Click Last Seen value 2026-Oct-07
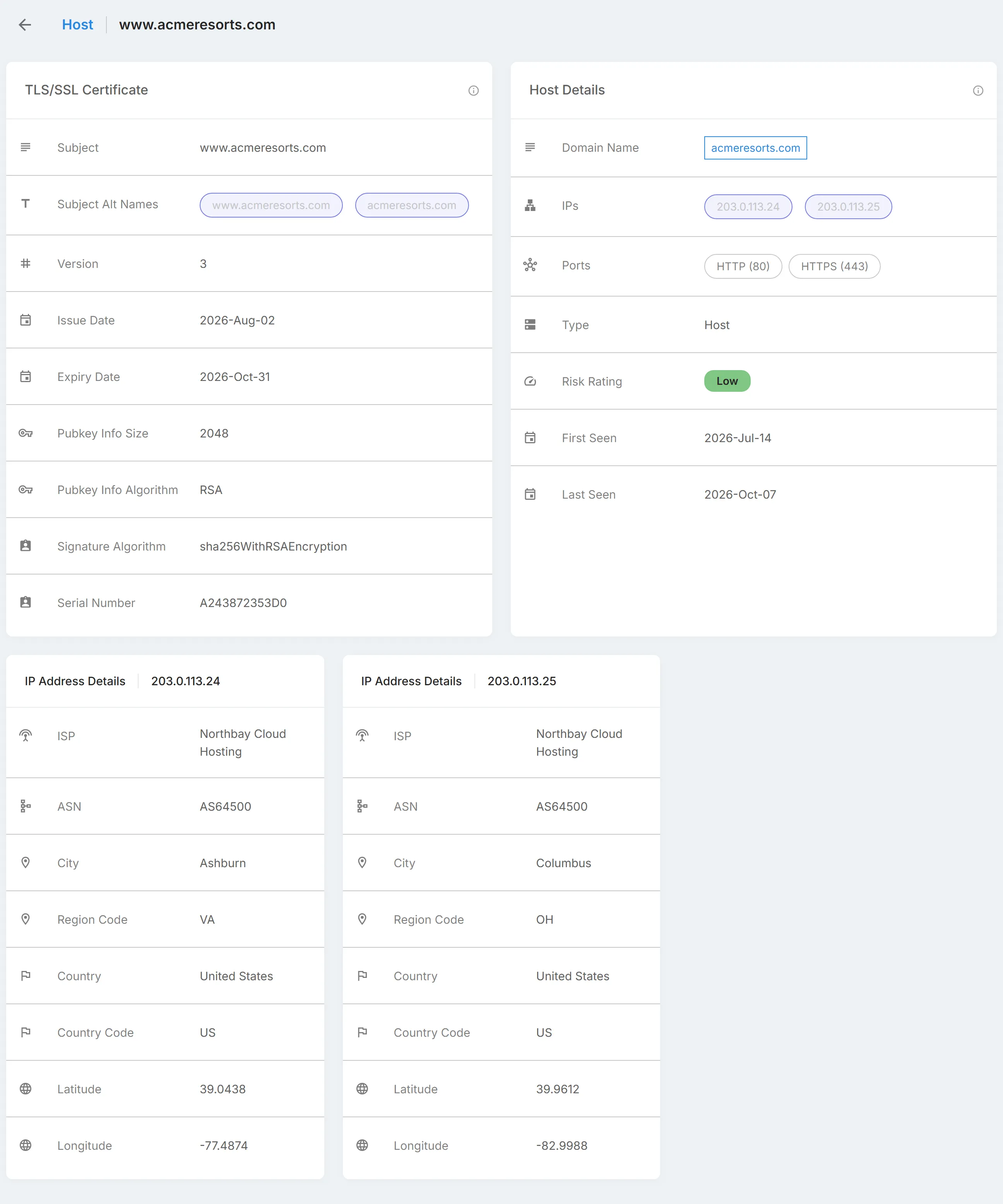Image resolution: width=1003 pixels, height=1204 pixels. (x=740, y=494)
